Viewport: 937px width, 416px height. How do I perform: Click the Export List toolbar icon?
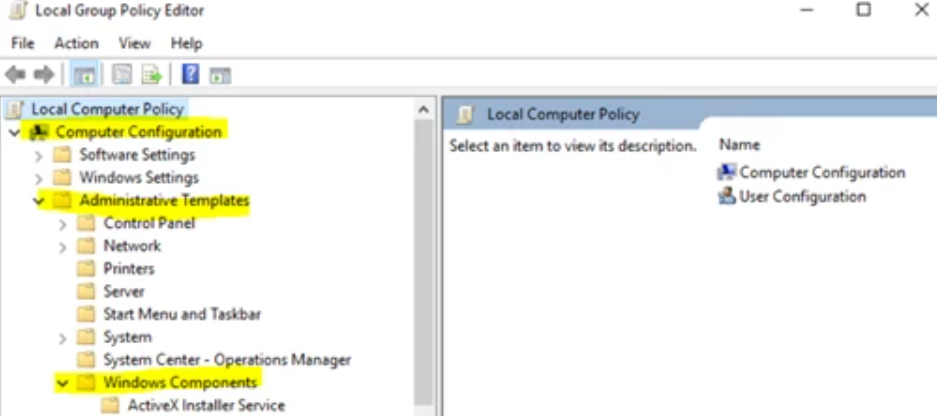pyautogui.click(x=152, y=75)
